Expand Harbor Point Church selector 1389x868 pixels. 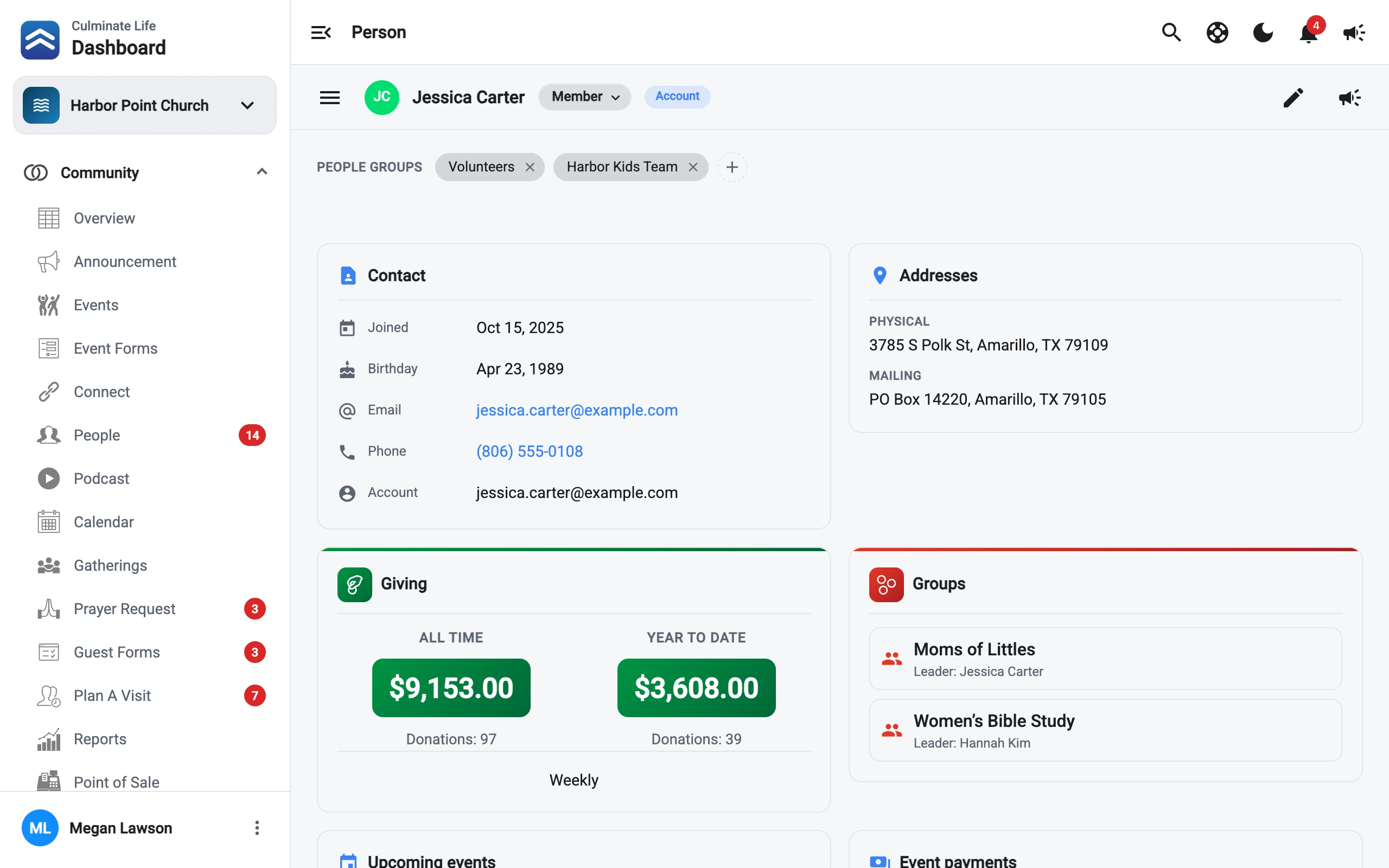pos(145,105)
